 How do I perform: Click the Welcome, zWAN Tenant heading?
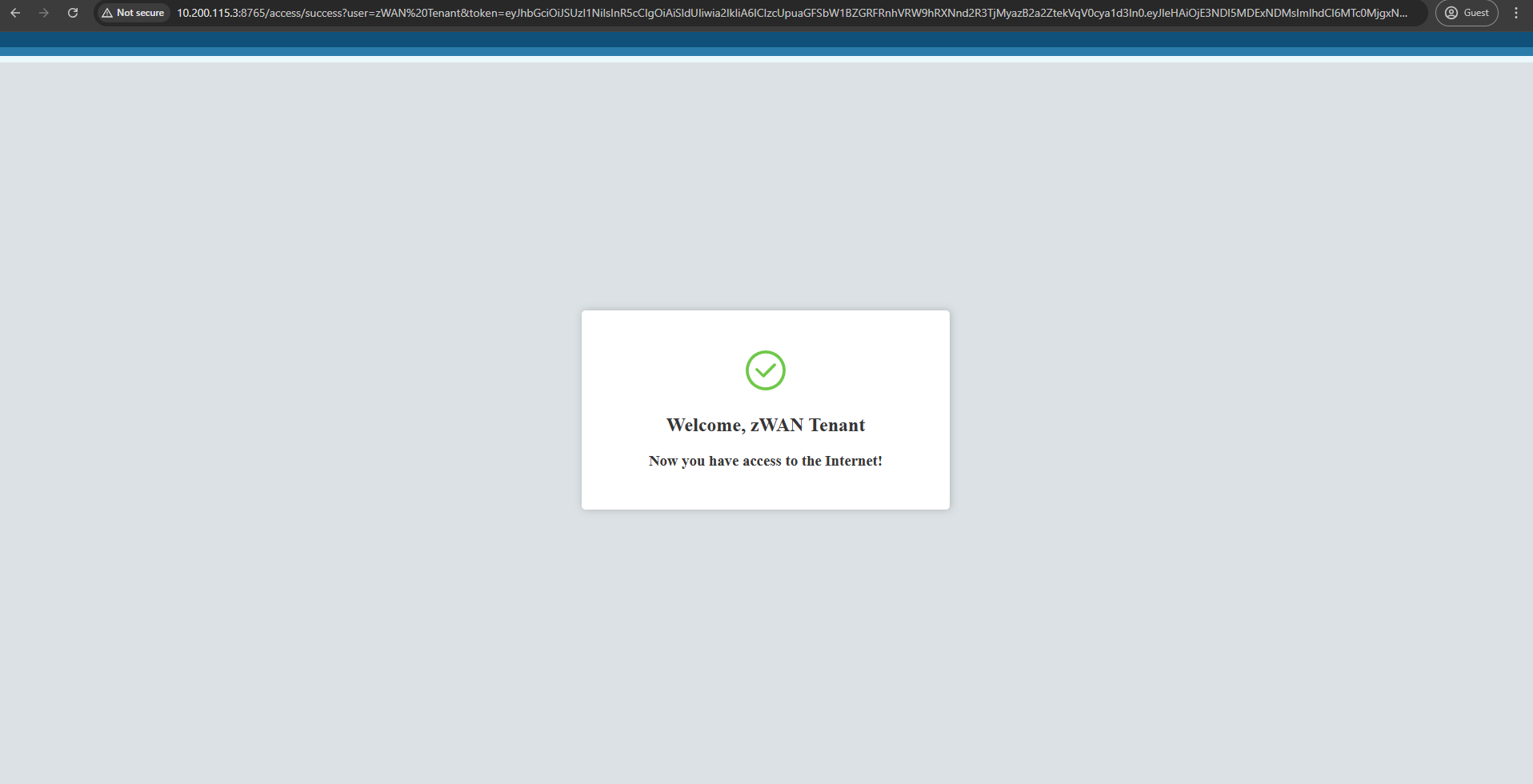pos(766,425)
